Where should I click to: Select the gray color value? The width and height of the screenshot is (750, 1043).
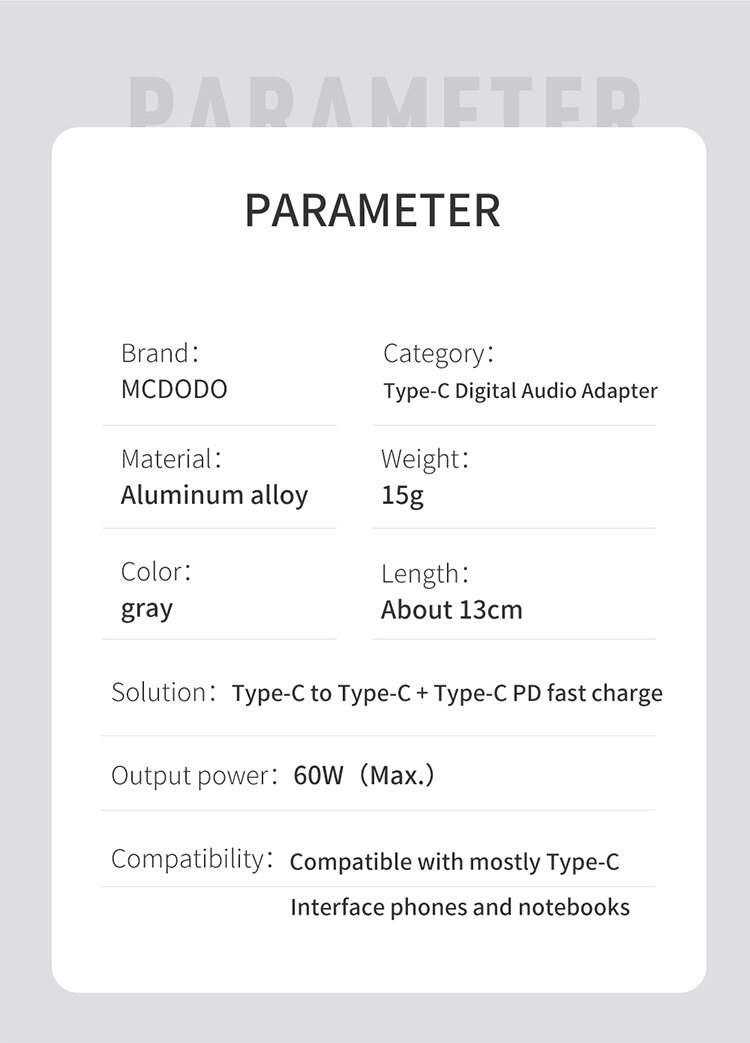[x=147, y=609]
